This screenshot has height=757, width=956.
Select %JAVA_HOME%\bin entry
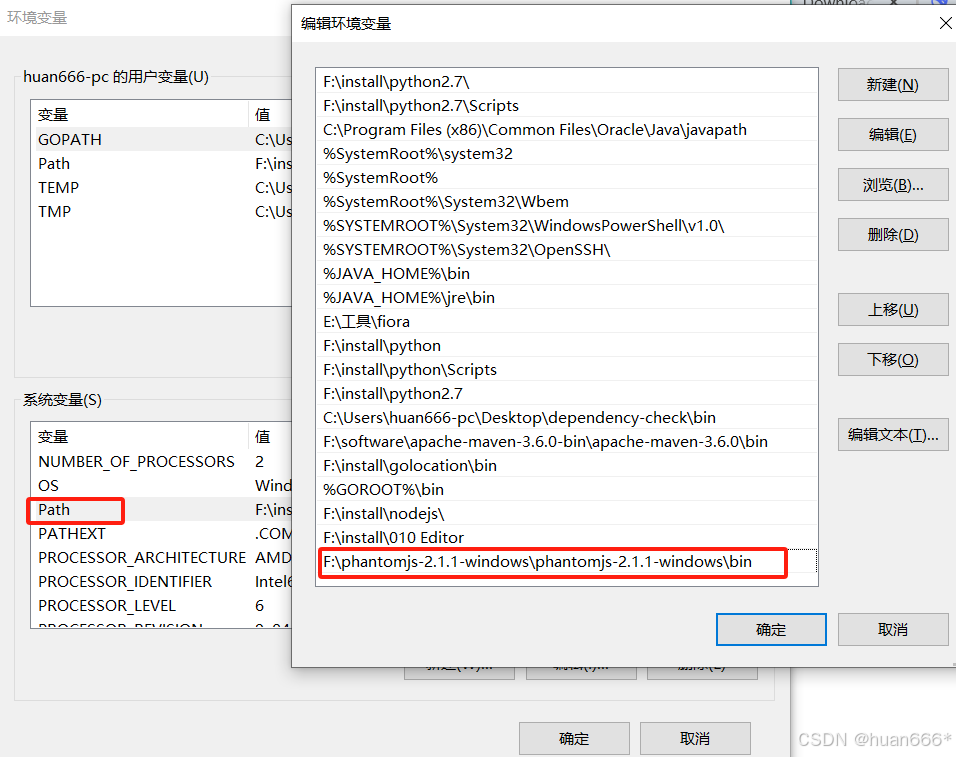pyautogui.click(x=567, y=274)
